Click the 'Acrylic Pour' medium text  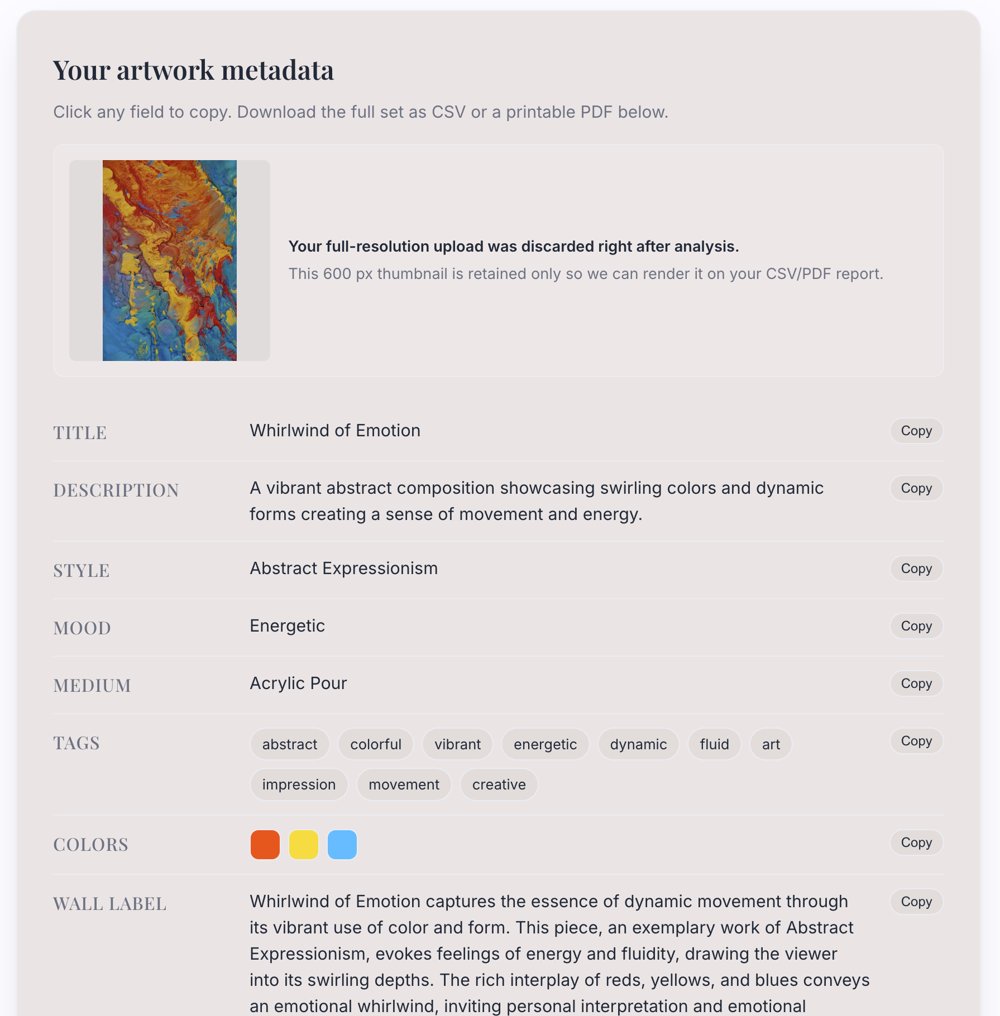[298, 684]
